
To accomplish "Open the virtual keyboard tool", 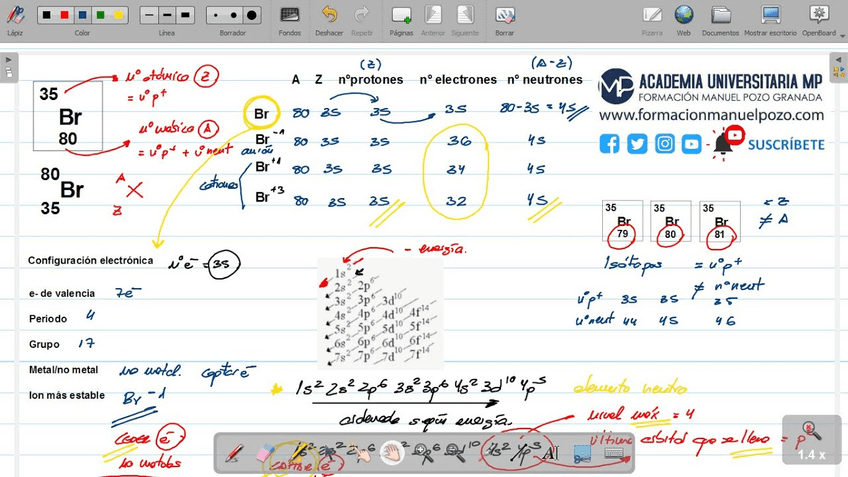I will tap(615, 453).
